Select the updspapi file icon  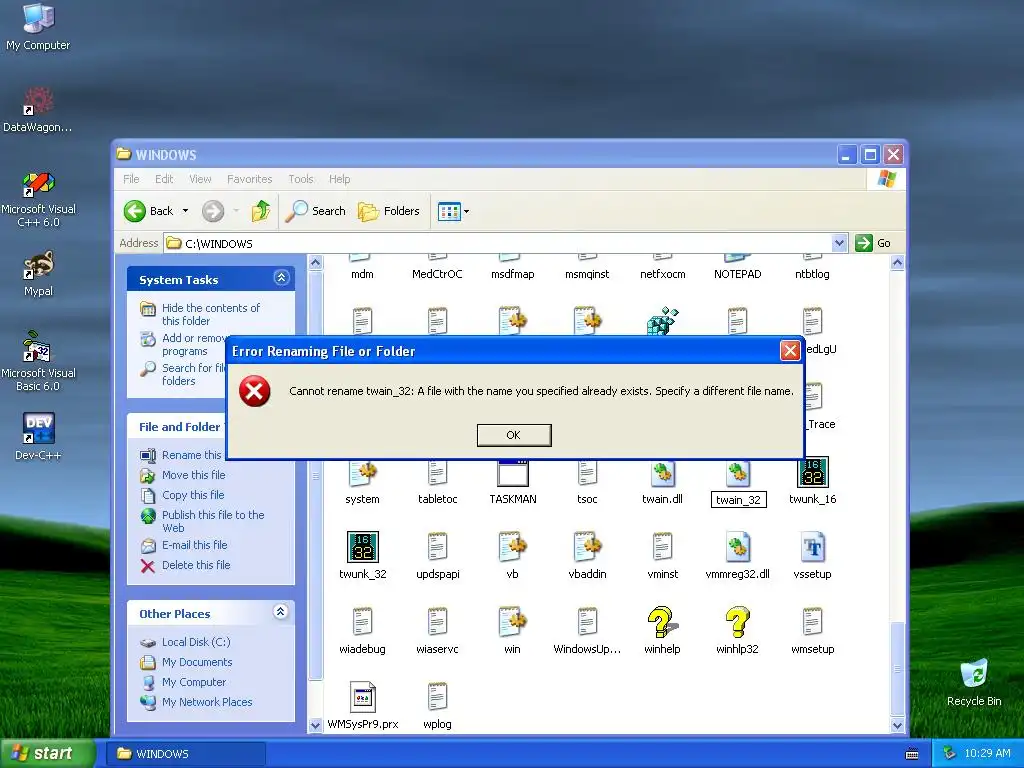coord(438,556)
